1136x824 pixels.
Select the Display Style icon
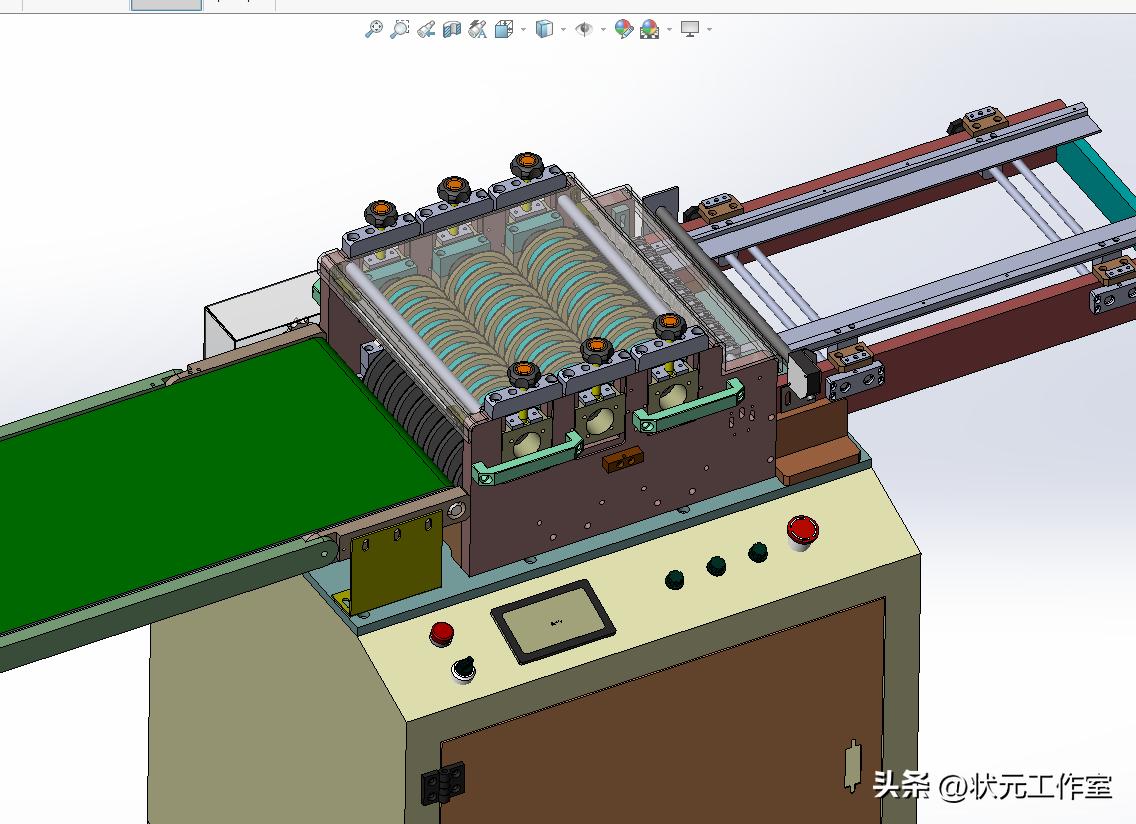(x=544, y=29)
